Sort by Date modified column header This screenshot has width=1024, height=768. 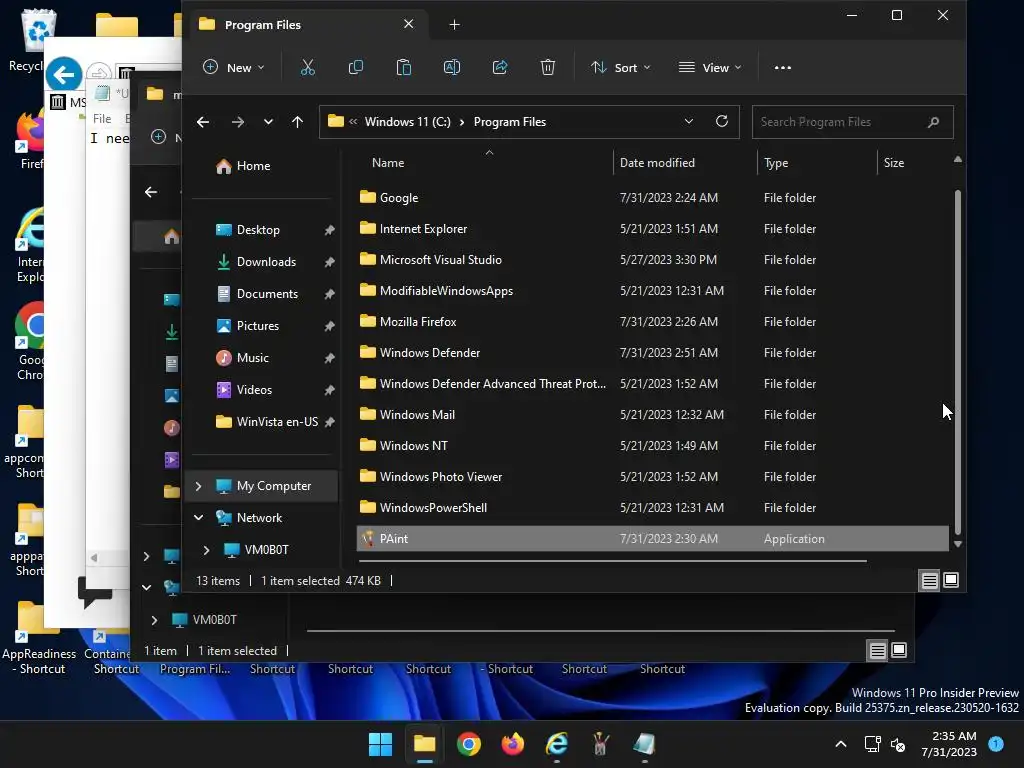[684, 163]
